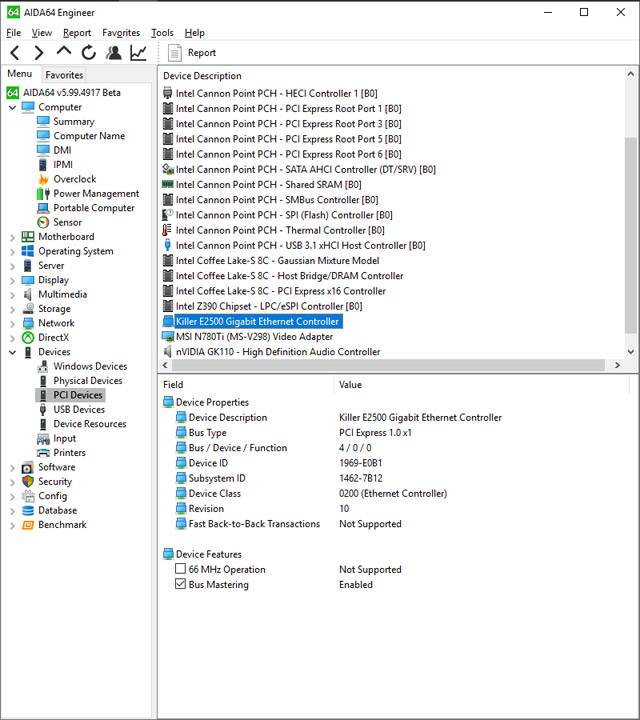Image resolution: width=640 pixels, height=720 pixels.
Task: Select the Overclock flame icon
Action: [x=43, y=179]
